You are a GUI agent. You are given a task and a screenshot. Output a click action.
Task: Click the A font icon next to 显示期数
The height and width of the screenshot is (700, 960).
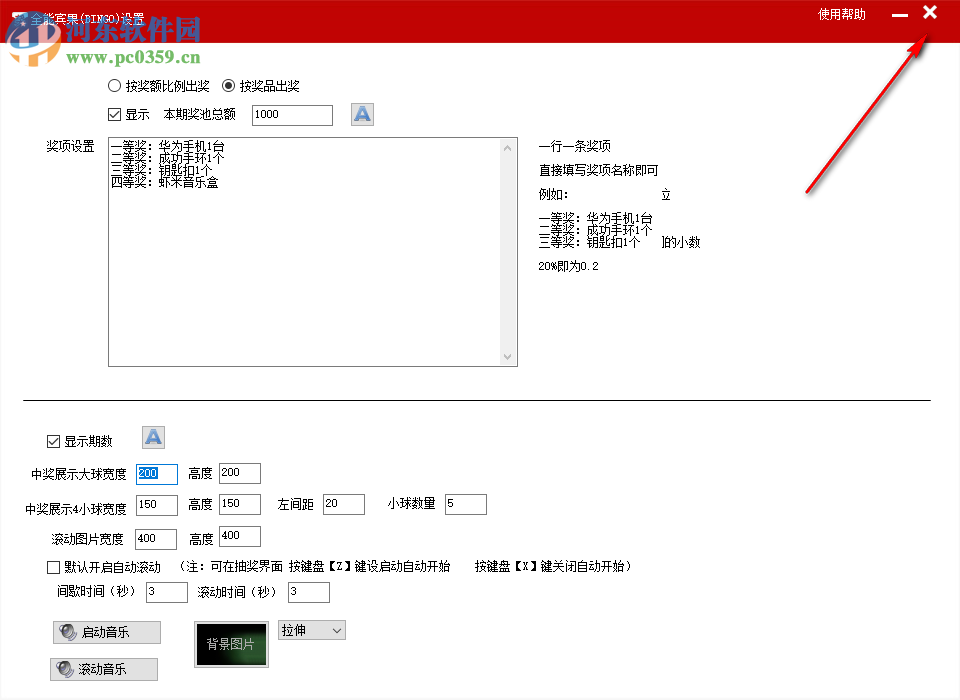click(152, 437)
